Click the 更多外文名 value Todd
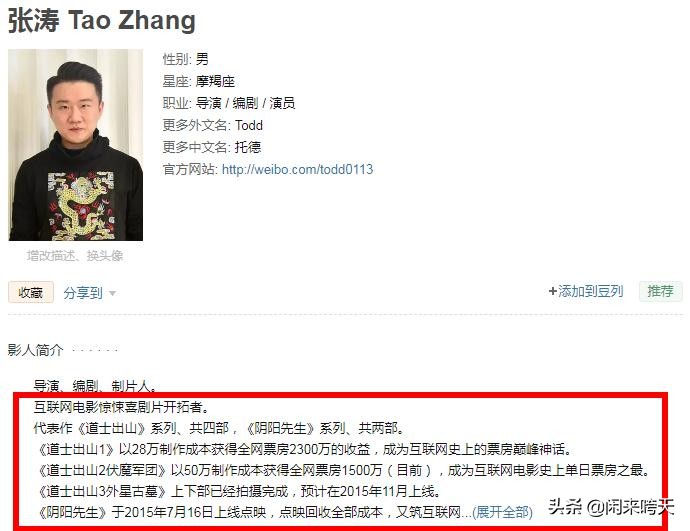Viewport: 690px width, 531px height. [249, 125]
